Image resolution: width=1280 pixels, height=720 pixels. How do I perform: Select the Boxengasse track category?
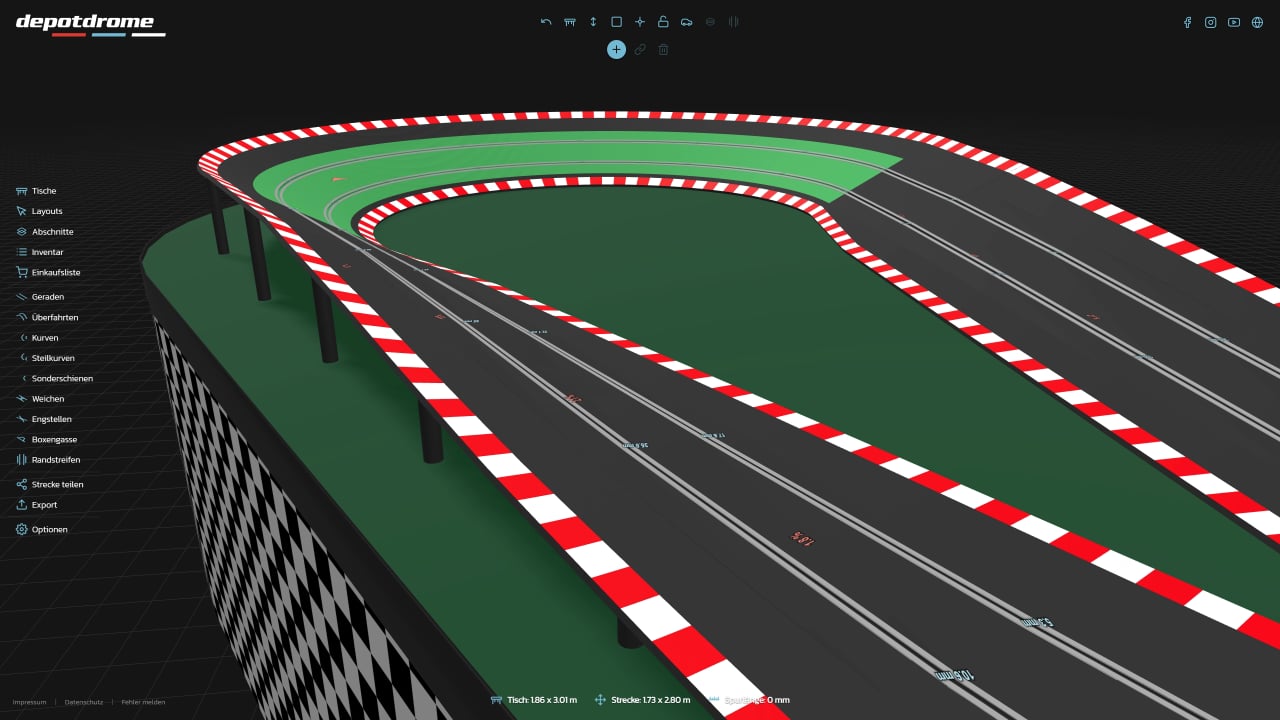47,440
